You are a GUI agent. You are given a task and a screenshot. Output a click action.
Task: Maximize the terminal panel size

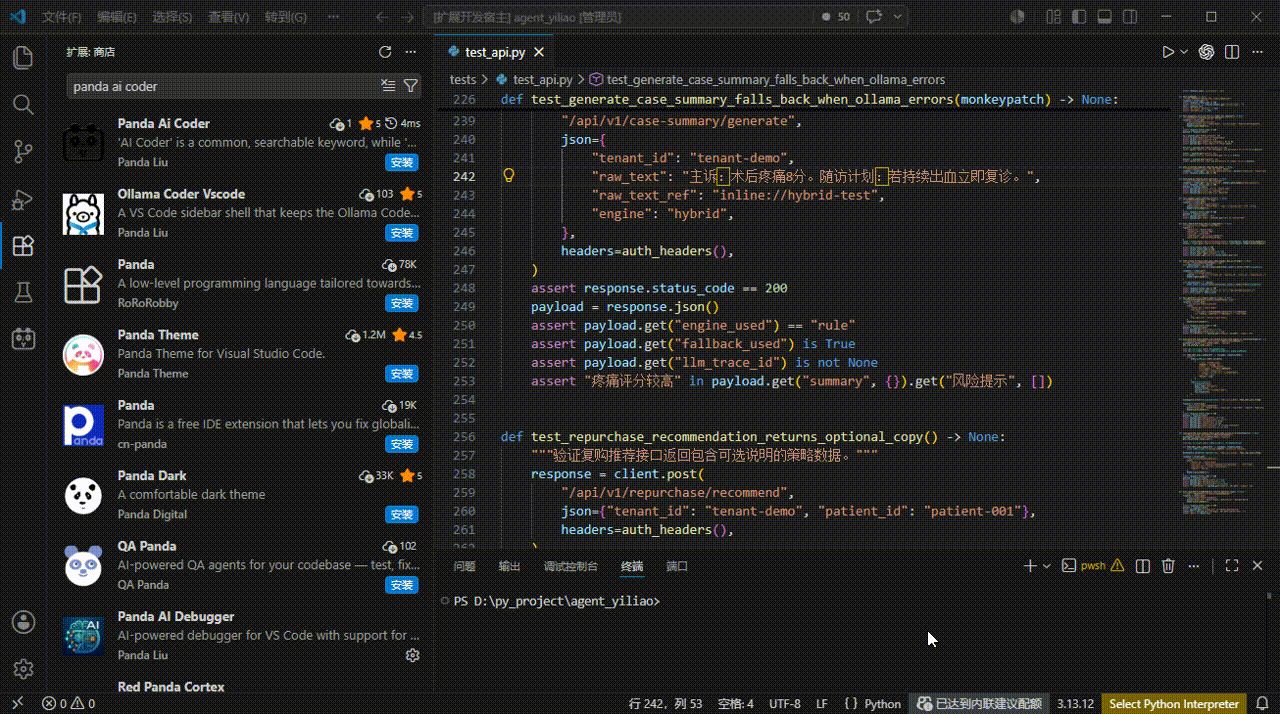pos(1232,566)
